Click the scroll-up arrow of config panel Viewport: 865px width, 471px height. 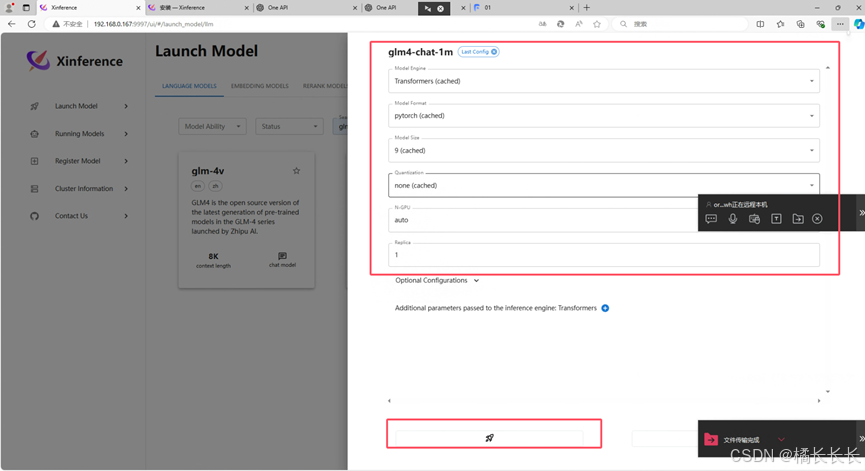(x=827, y=68)
